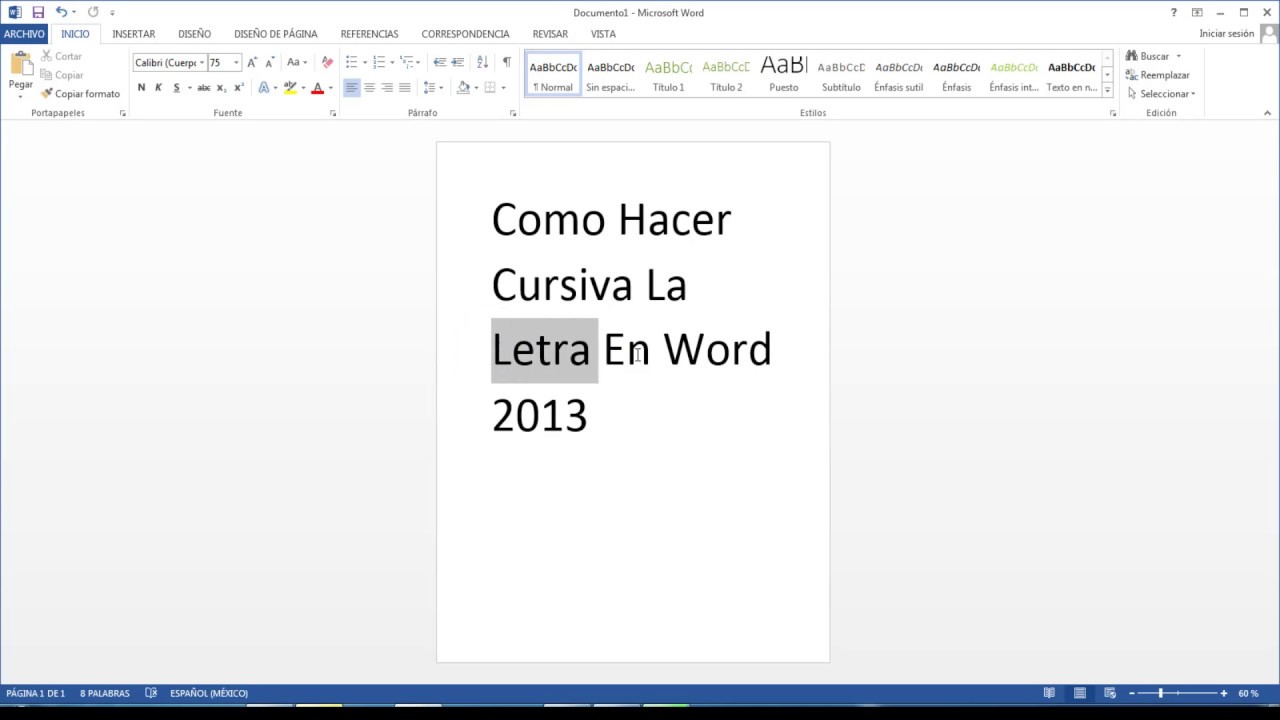Switch to web layout view in status bar
This screenshot has height=720, width=1280.
(x=1111, y=693)
